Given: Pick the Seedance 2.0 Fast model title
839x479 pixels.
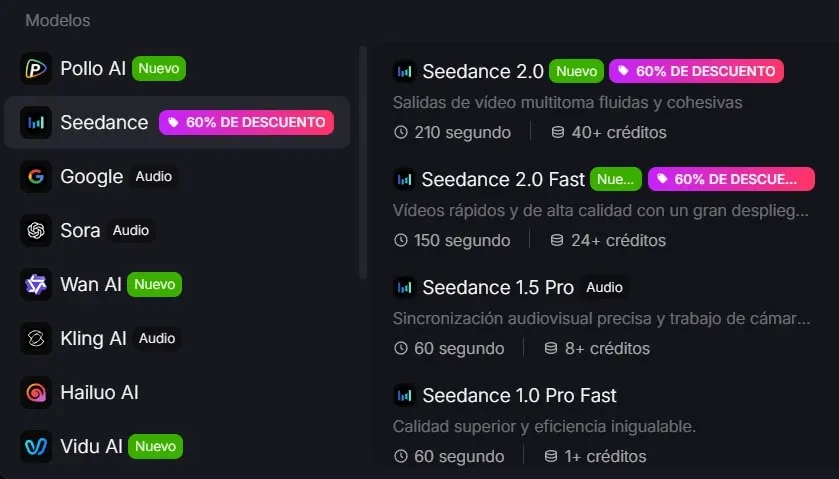Looking at the screenshot, I should (x=503, y=179).
